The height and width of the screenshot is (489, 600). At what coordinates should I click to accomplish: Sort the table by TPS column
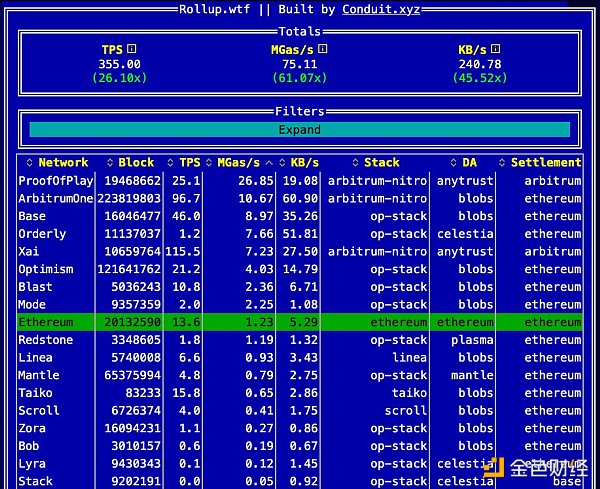[x=190, y=162]
